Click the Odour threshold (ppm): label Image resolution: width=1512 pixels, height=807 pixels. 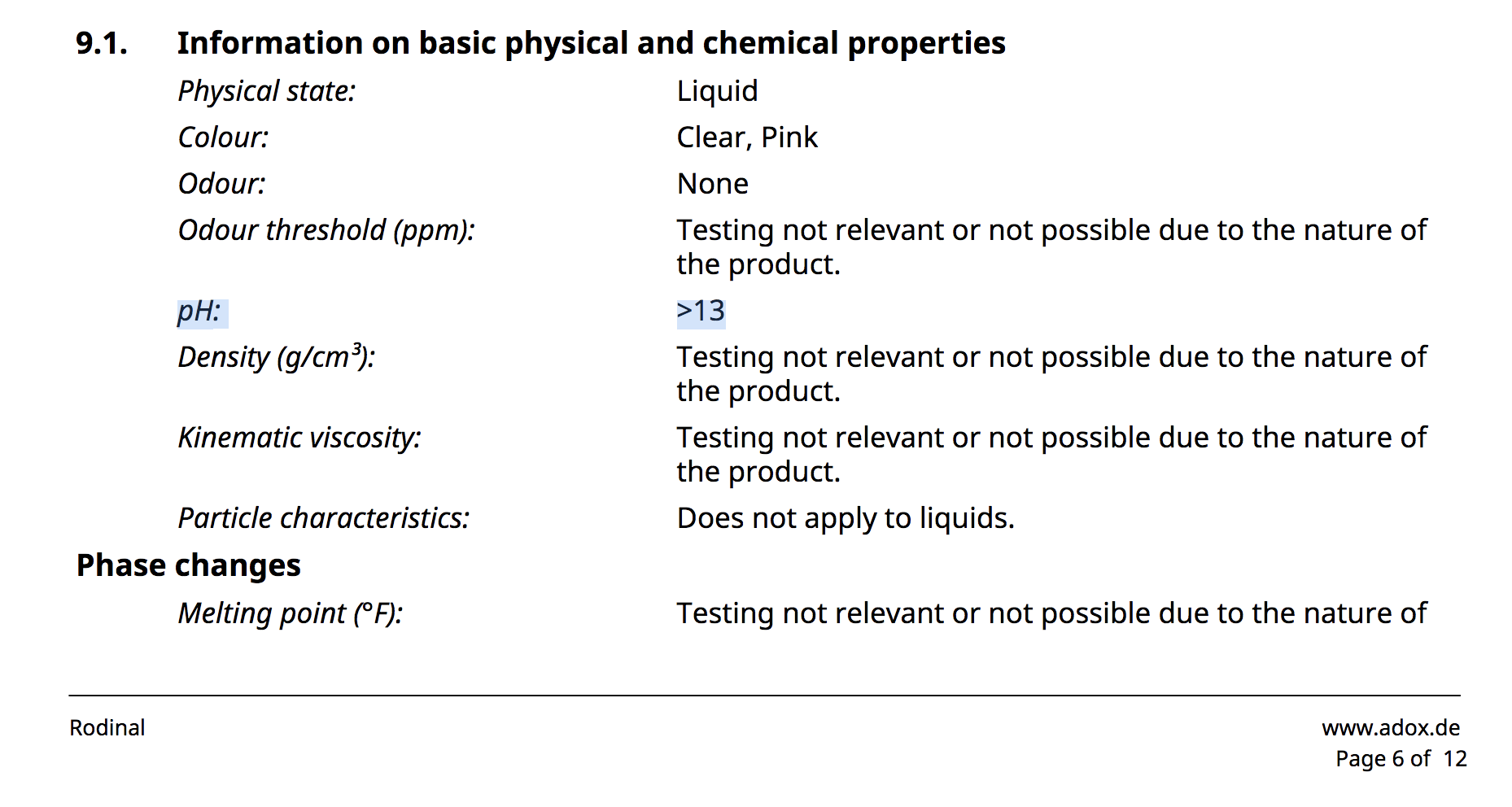pyautogui.click(x=326, y=230)
